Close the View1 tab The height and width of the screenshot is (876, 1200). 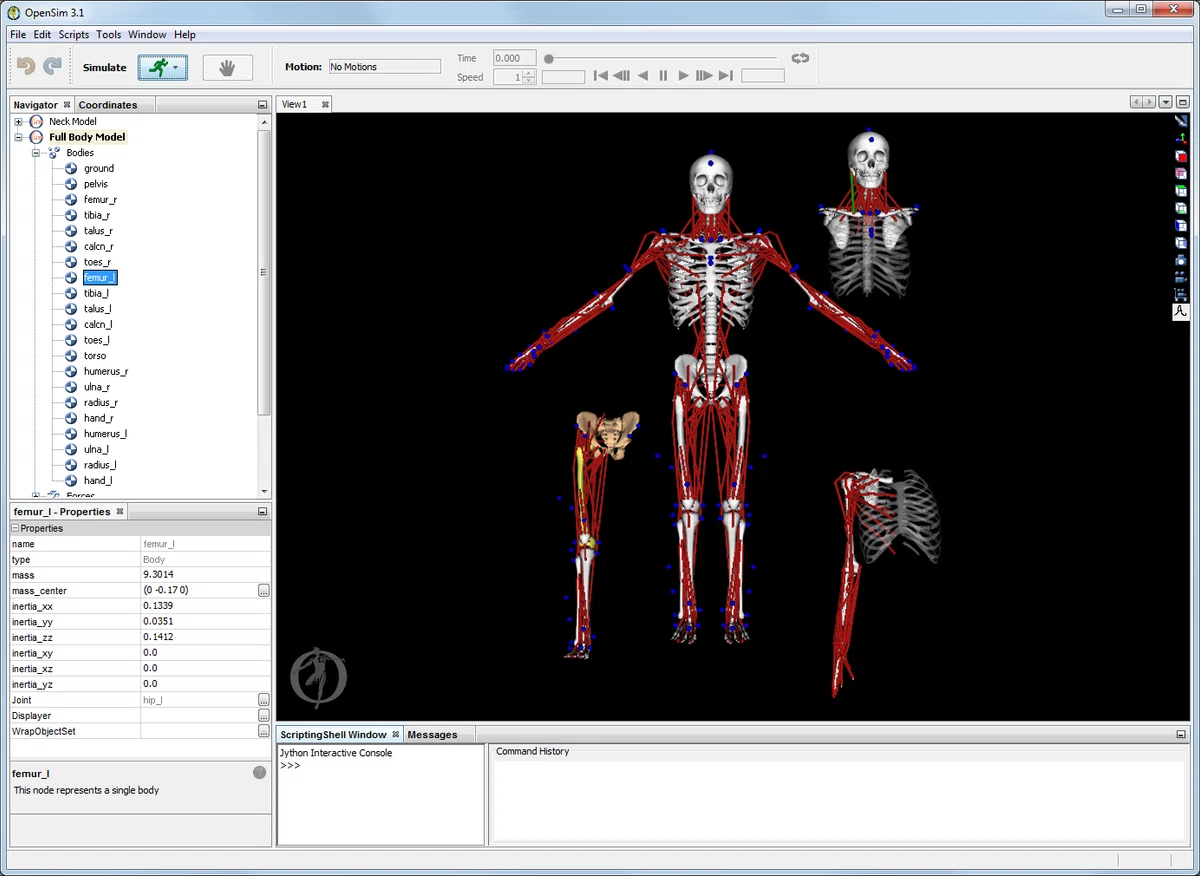pos(324,104)
